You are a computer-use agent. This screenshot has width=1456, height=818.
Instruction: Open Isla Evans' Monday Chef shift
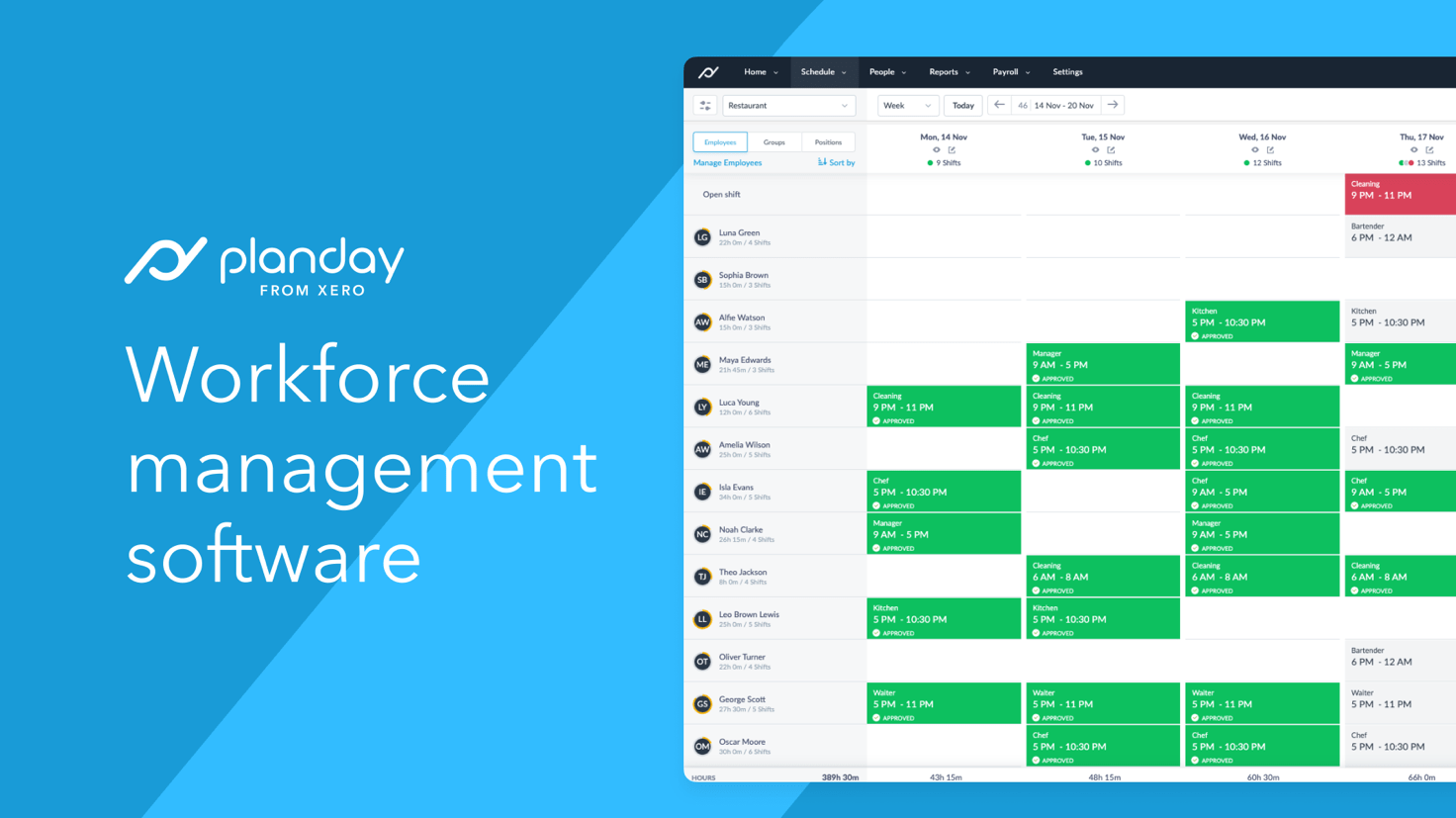944,492
